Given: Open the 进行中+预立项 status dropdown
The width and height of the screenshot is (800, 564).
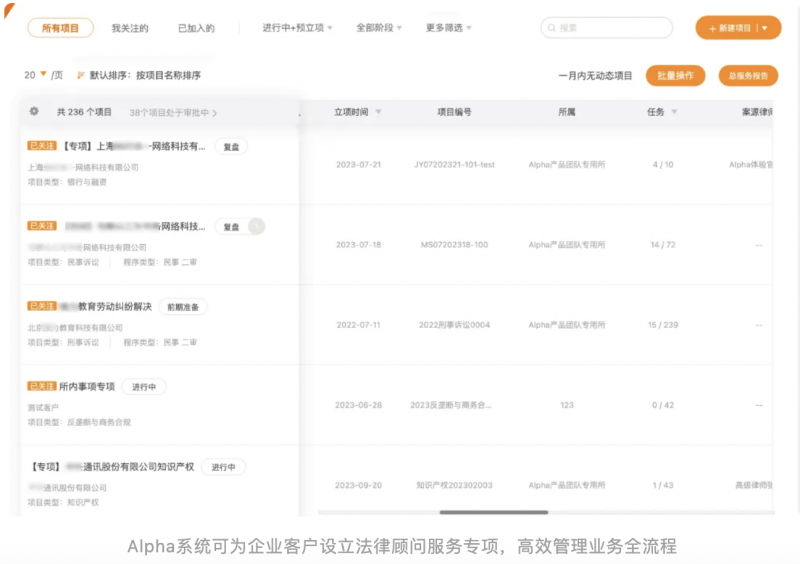Looking at the screenshot, I should pyautogui.click(x=297, y=28).
